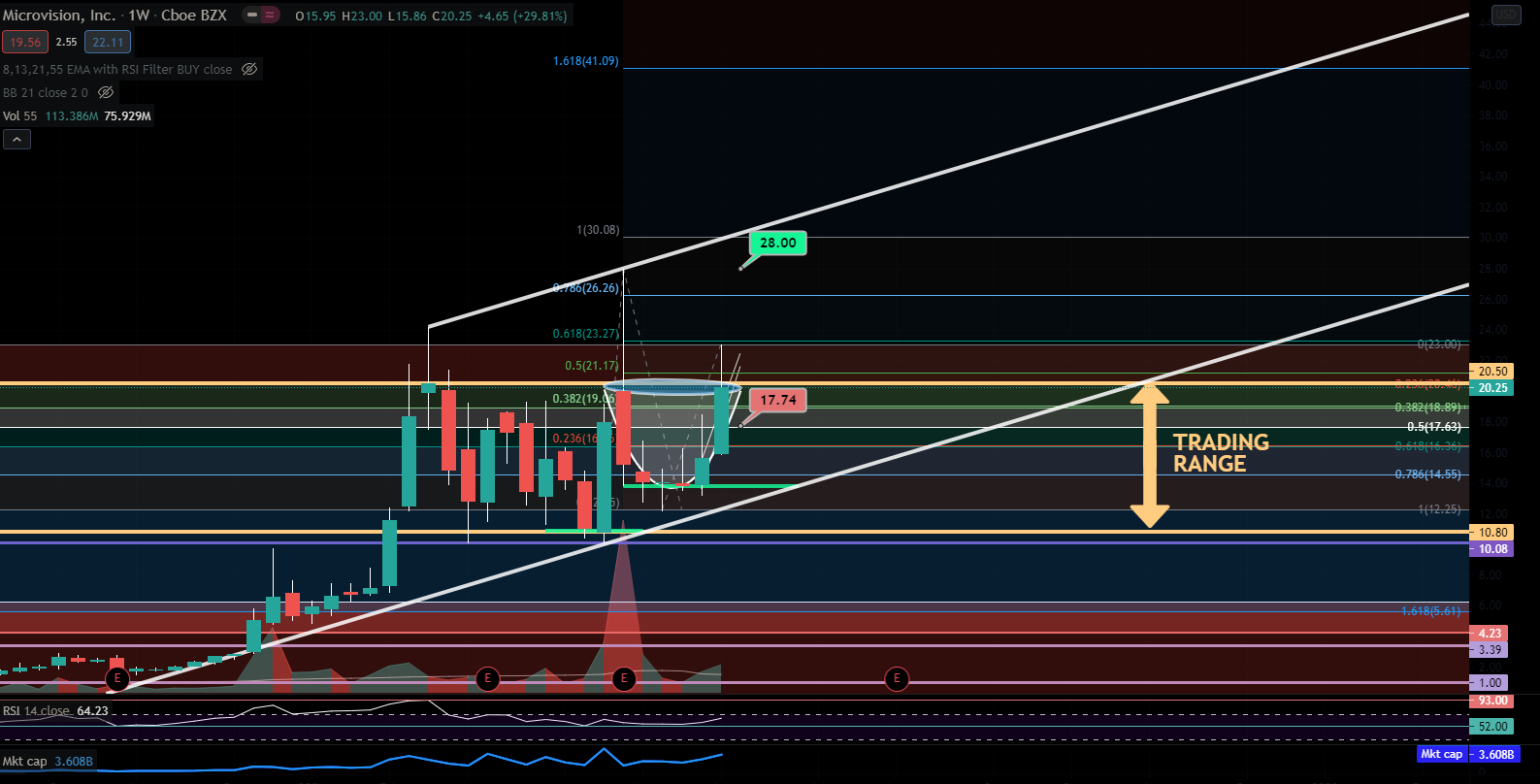Select the orange trading range double arrow
The image size is (1540, 784).
1149,455
